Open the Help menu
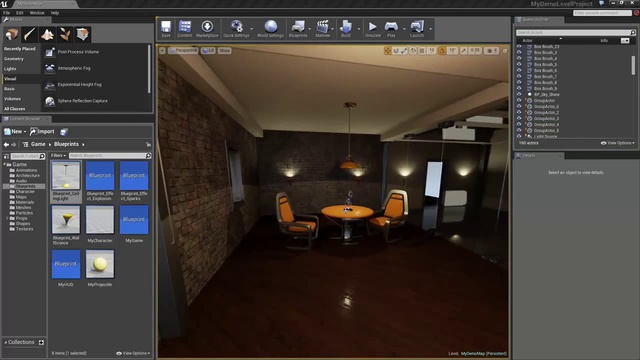 point(55,13)
